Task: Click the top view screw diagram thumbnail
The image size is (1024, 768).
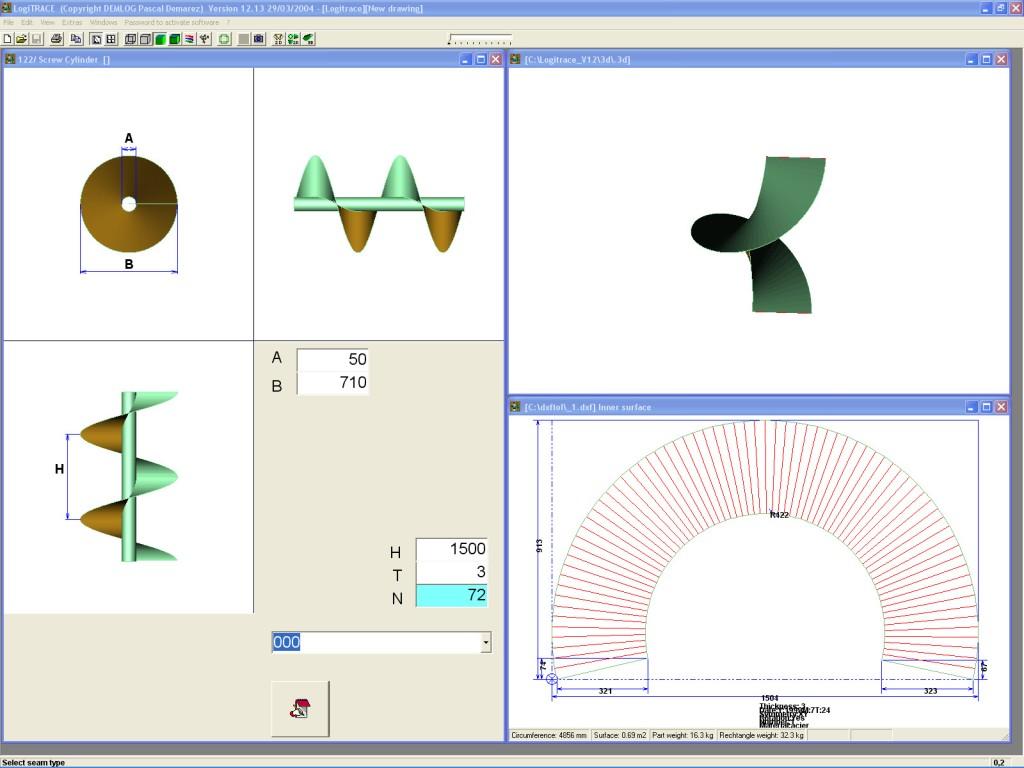Action: click(129, 204)
